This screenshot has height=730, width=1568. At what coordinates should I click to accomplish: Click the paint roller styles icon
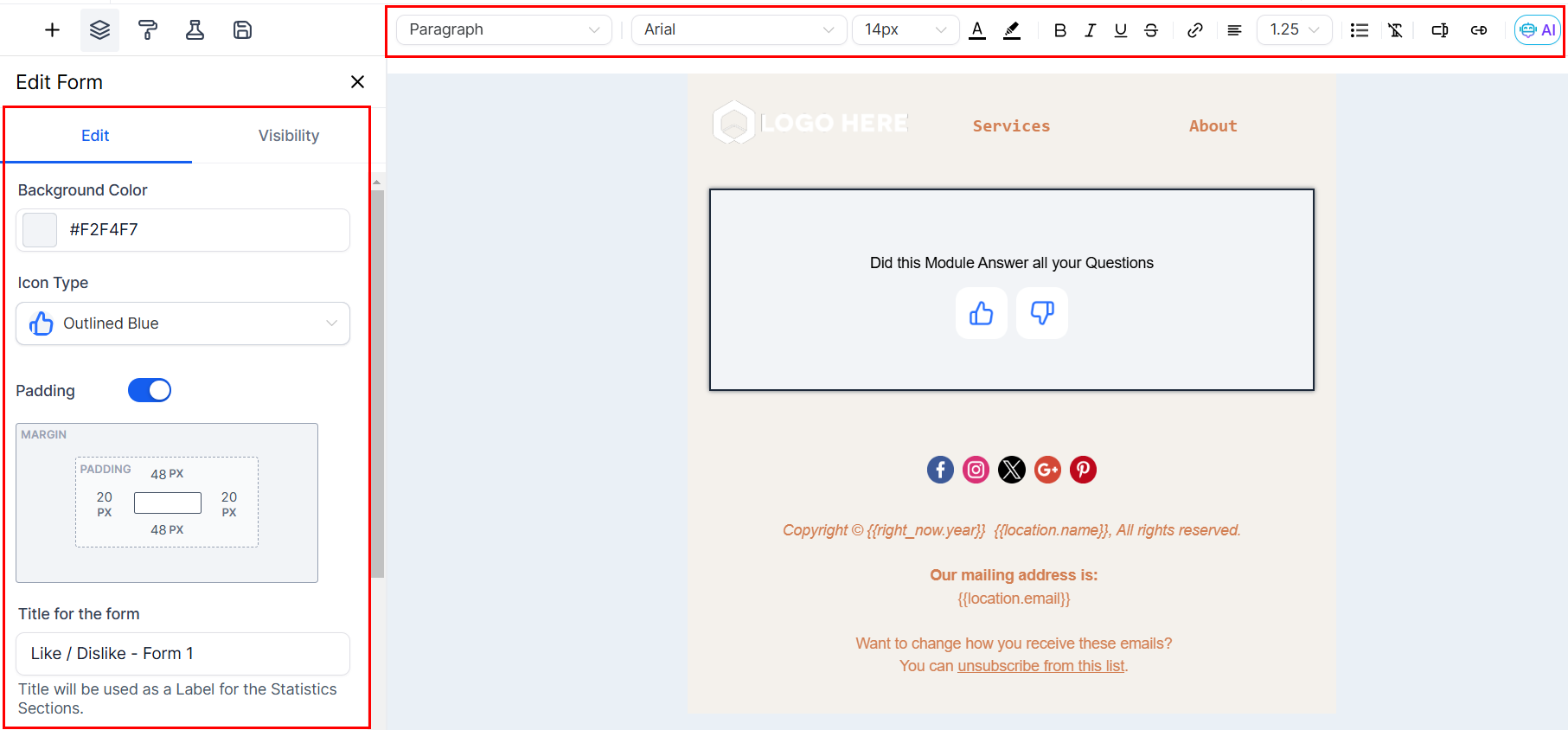click(x=148, y=30)
